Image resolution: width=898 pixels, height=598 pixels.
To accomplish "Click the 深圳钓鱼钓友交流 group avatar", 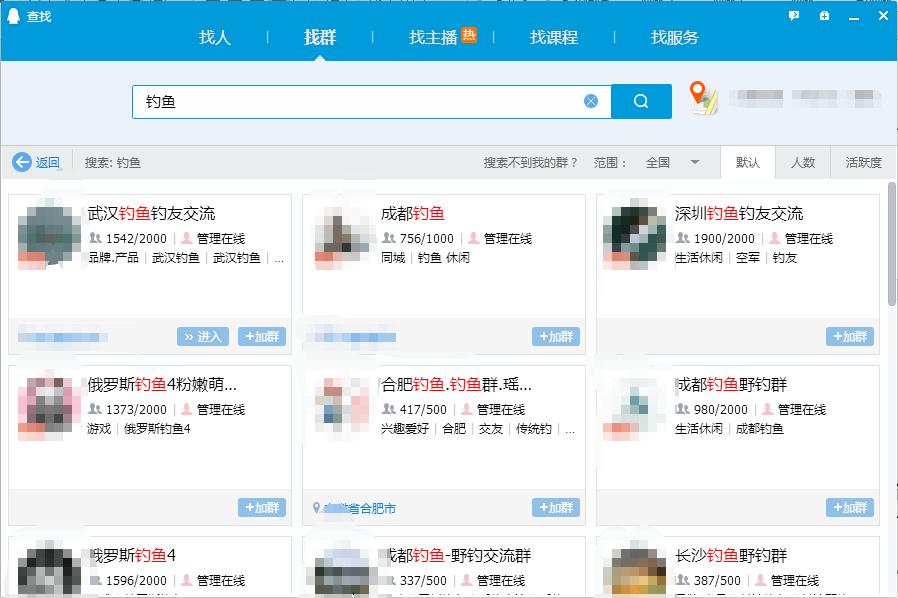I will click(634, 232).
